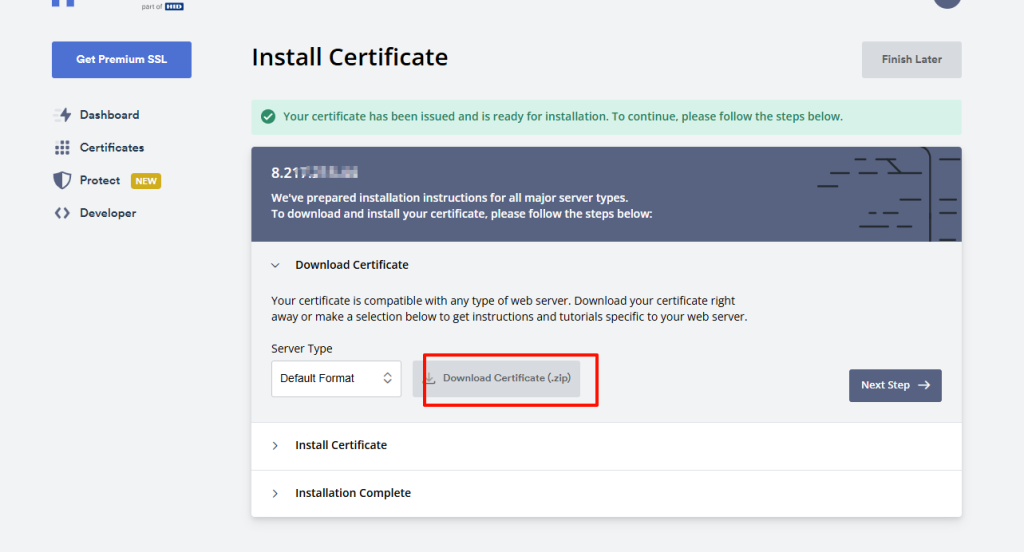Select the Developer sidebar menu item
Screen dimensions: 1024x552
point(108,213)
